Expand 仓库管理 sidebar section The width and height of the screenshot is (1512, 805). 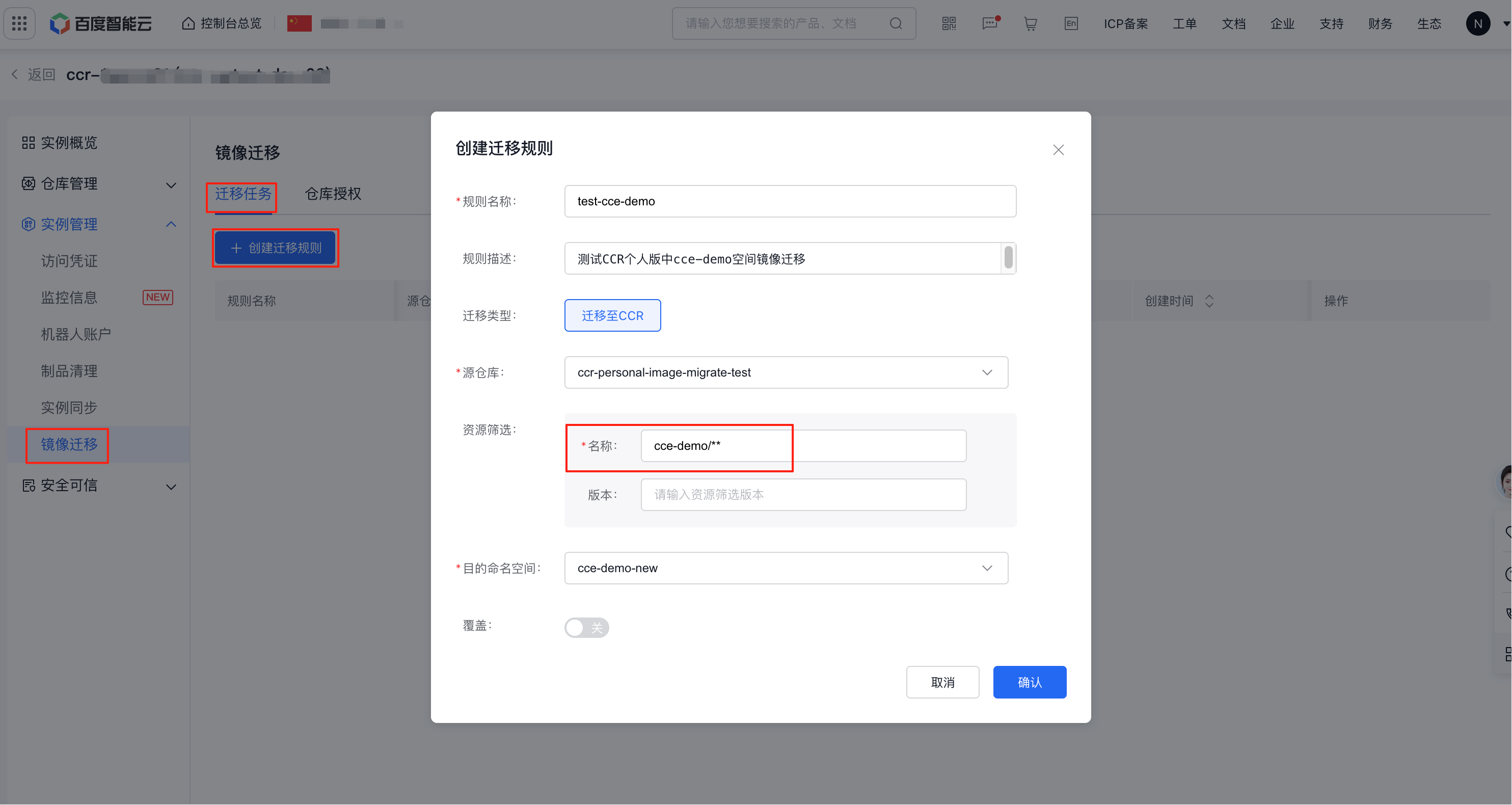tap(98, 184)
